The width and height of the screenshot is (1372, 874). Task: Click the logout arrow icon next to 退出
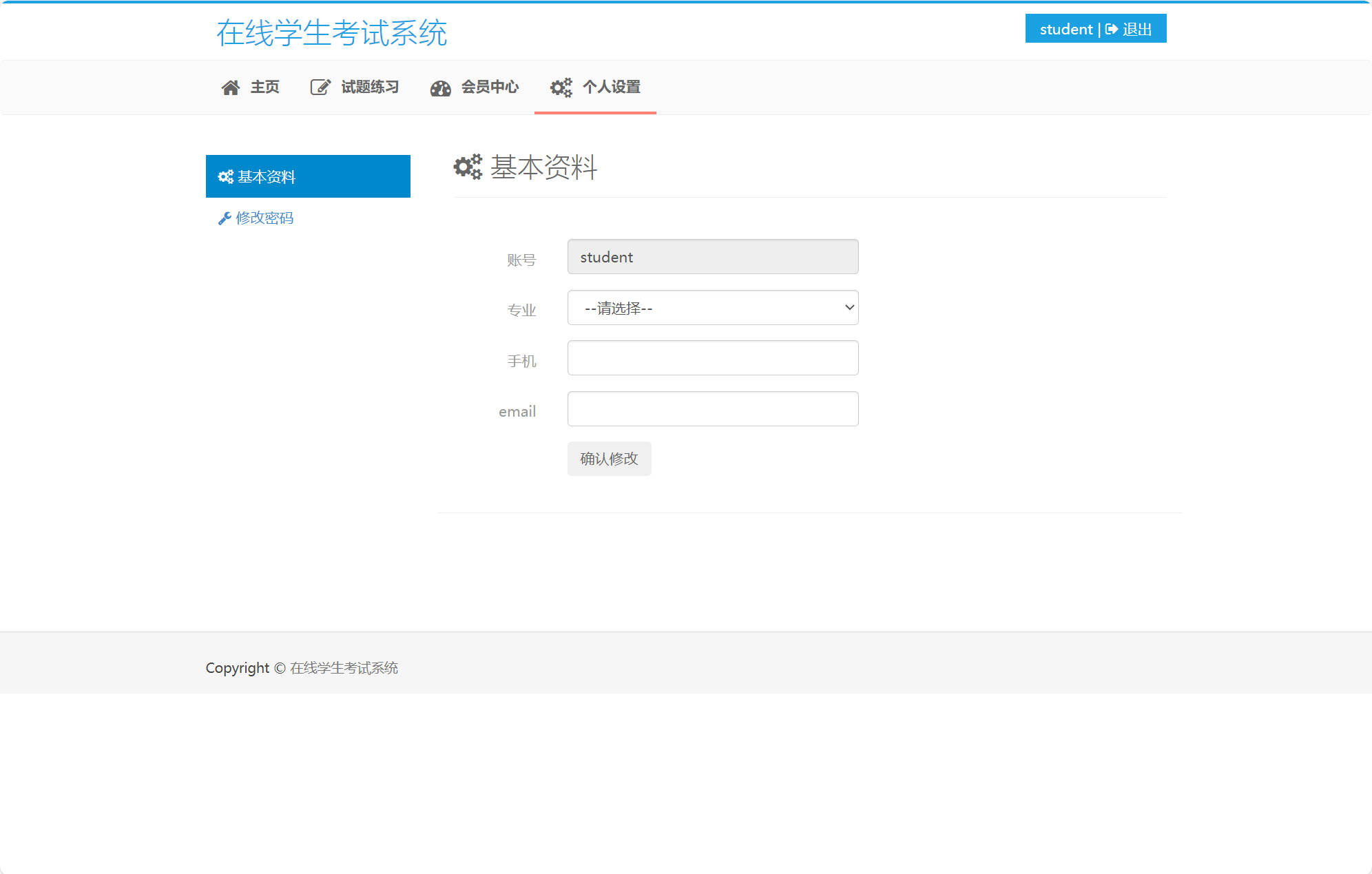point(1111,29)
